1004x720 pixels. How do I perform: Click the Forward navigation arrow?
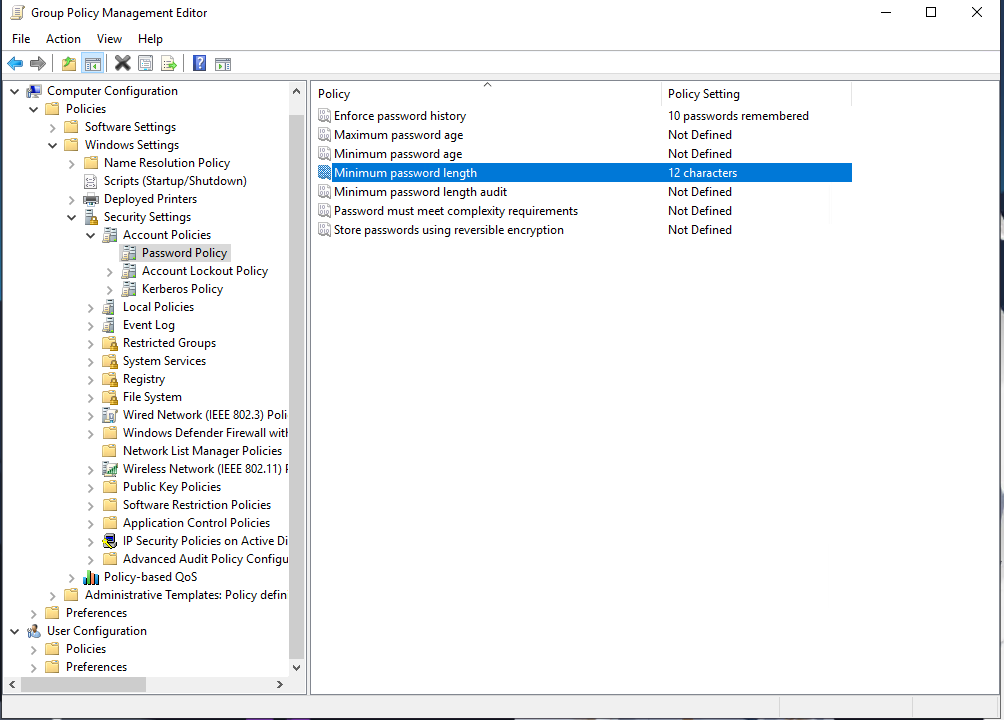pyautogui.click(x=37, y=63)
